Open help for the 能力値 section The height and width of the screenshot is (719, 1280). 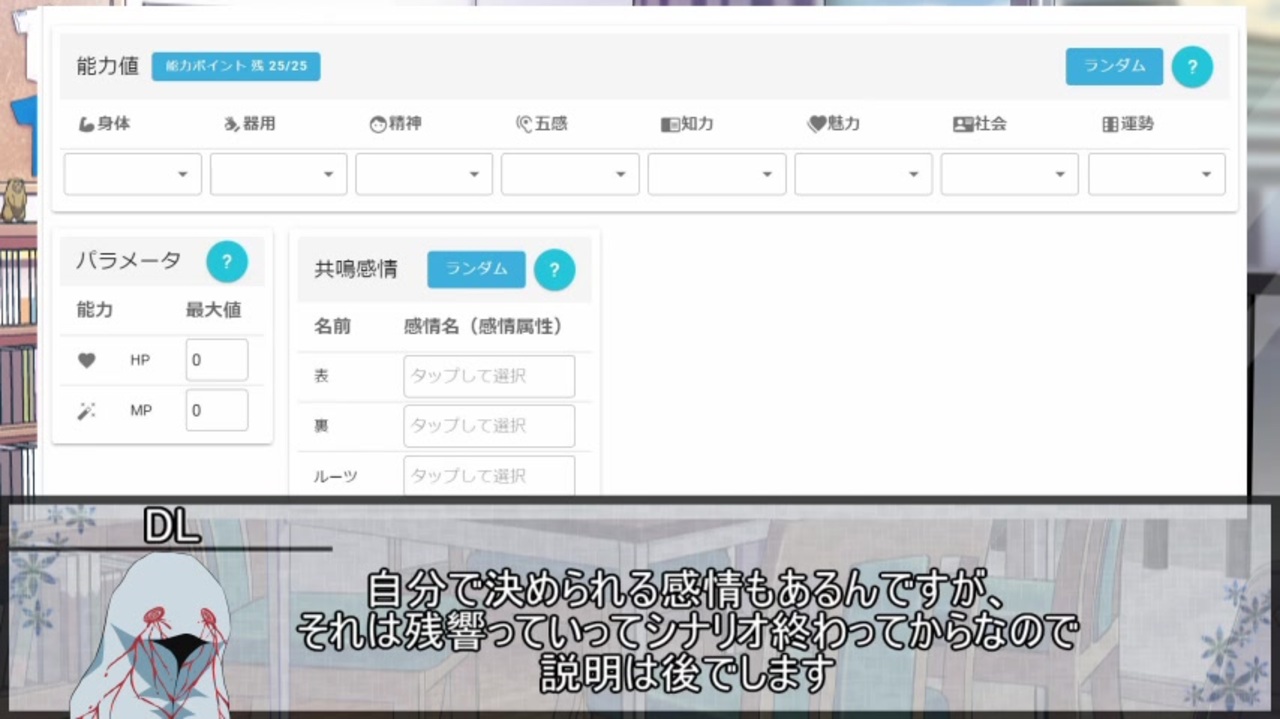(x=1192, y=67)
